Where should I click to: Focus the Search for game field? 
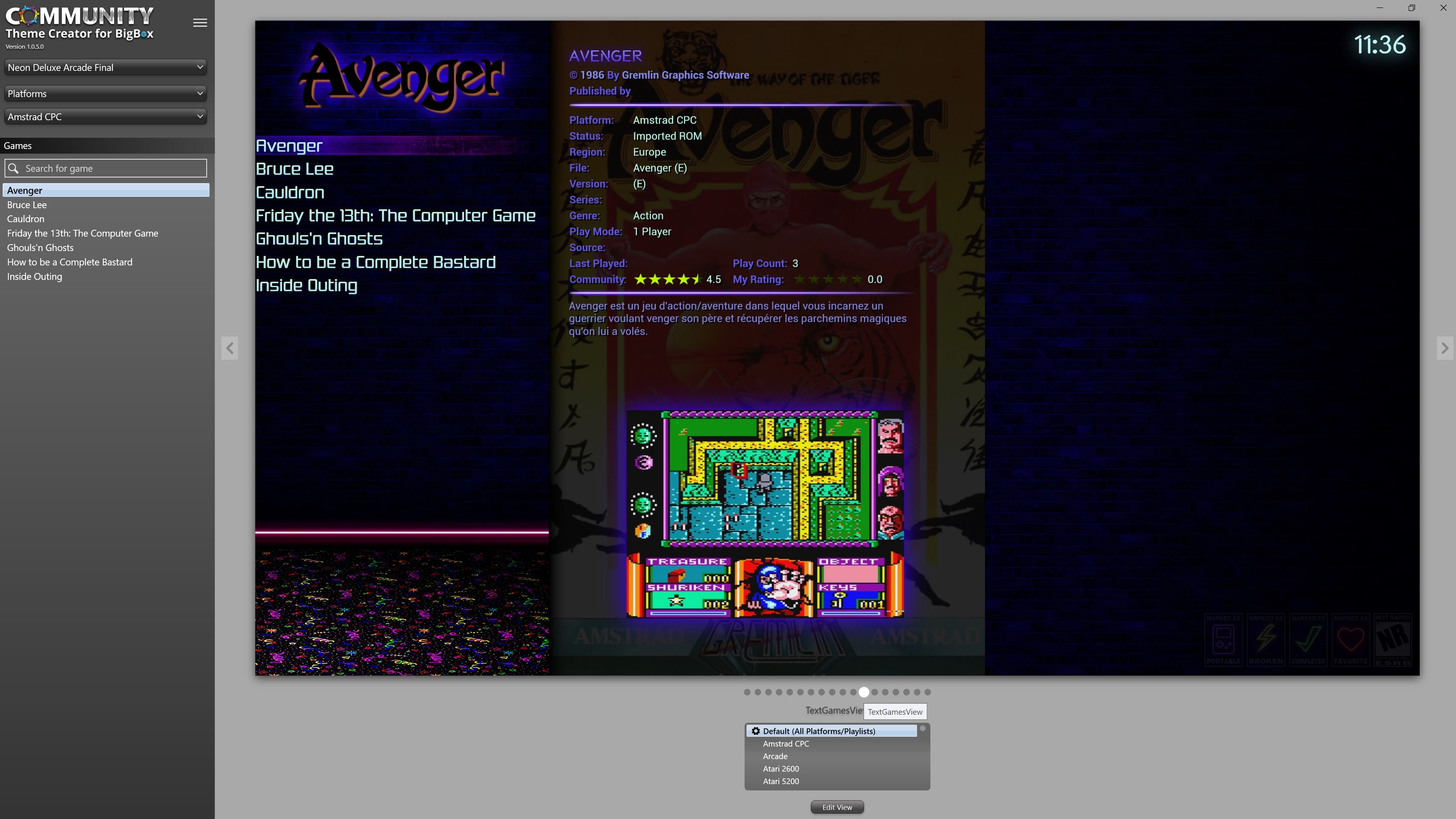[x=106, y=168]
